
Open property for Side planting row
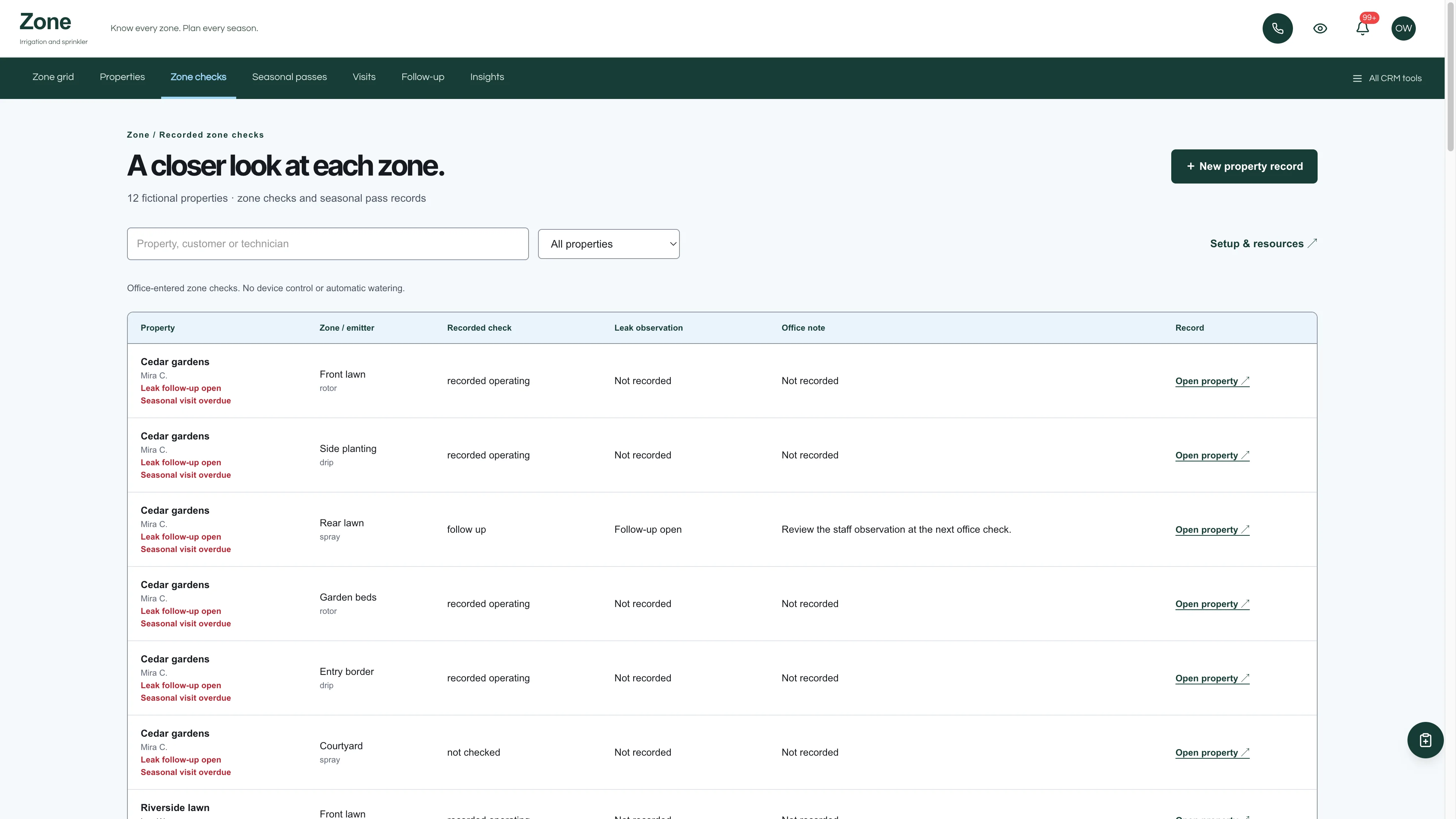1212,455
